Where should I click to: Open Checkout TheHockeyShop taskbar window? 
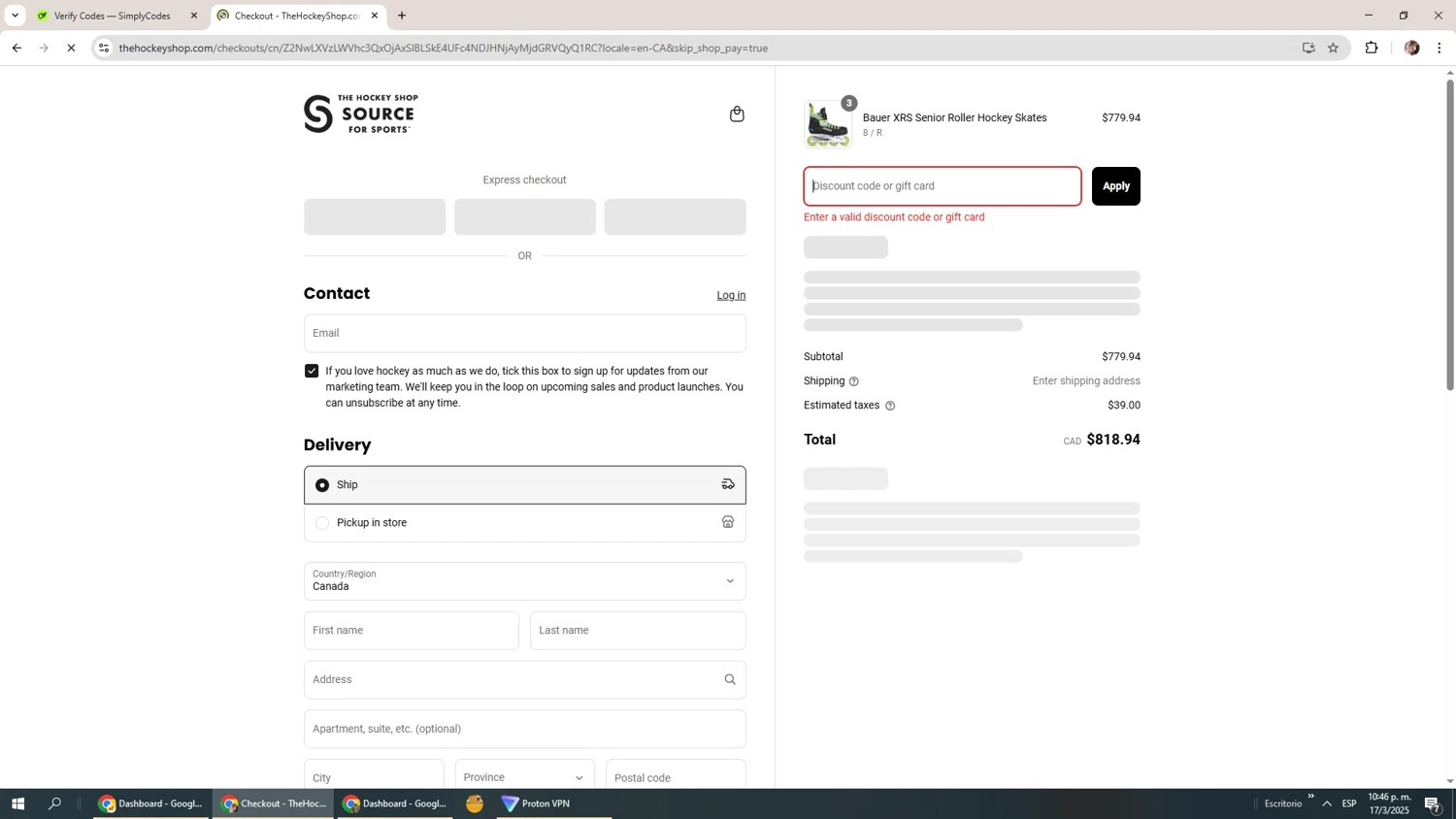pyautogui.click(x=274, y=803)
